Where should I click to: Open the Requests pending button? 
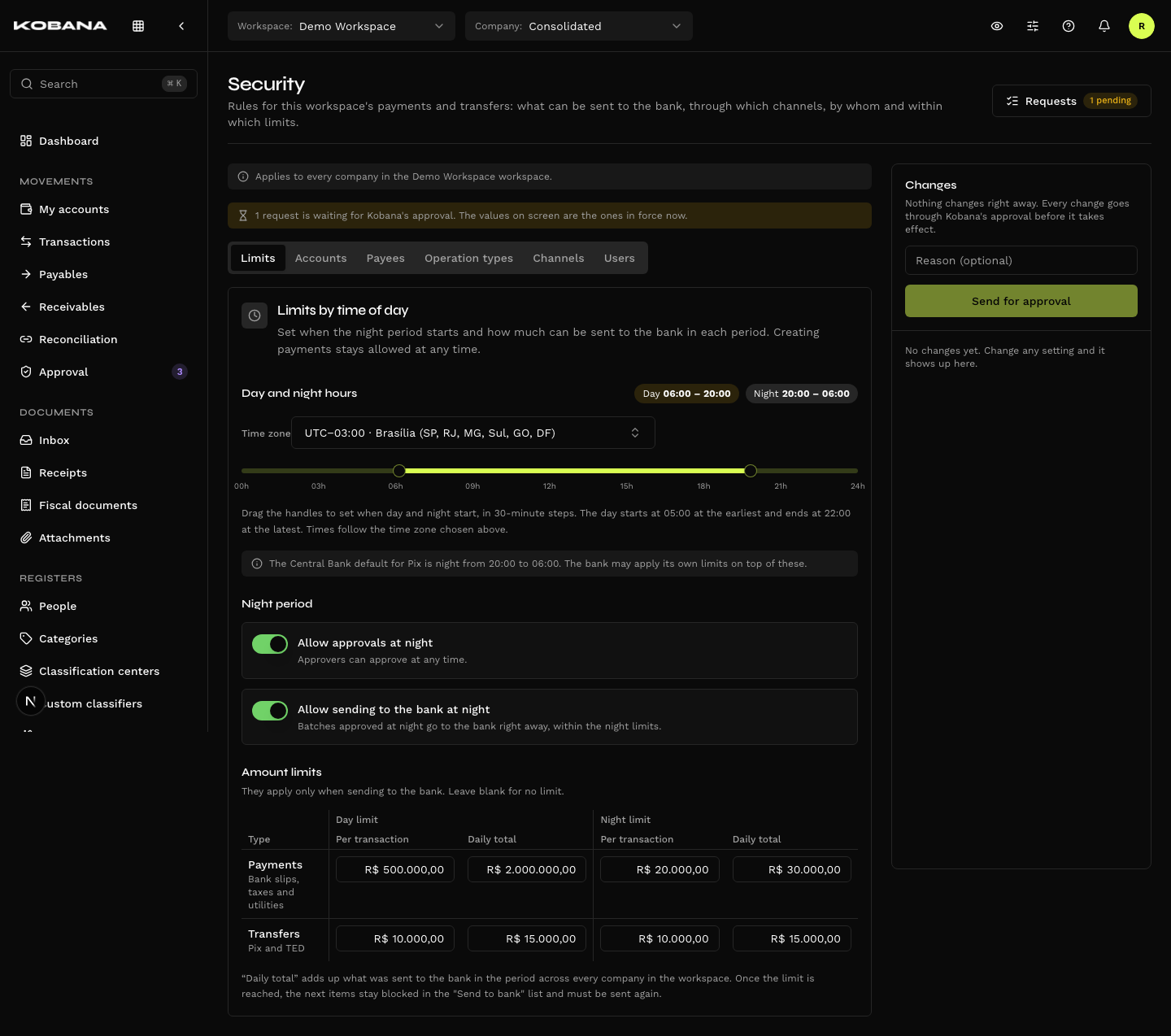(1072, 101)
